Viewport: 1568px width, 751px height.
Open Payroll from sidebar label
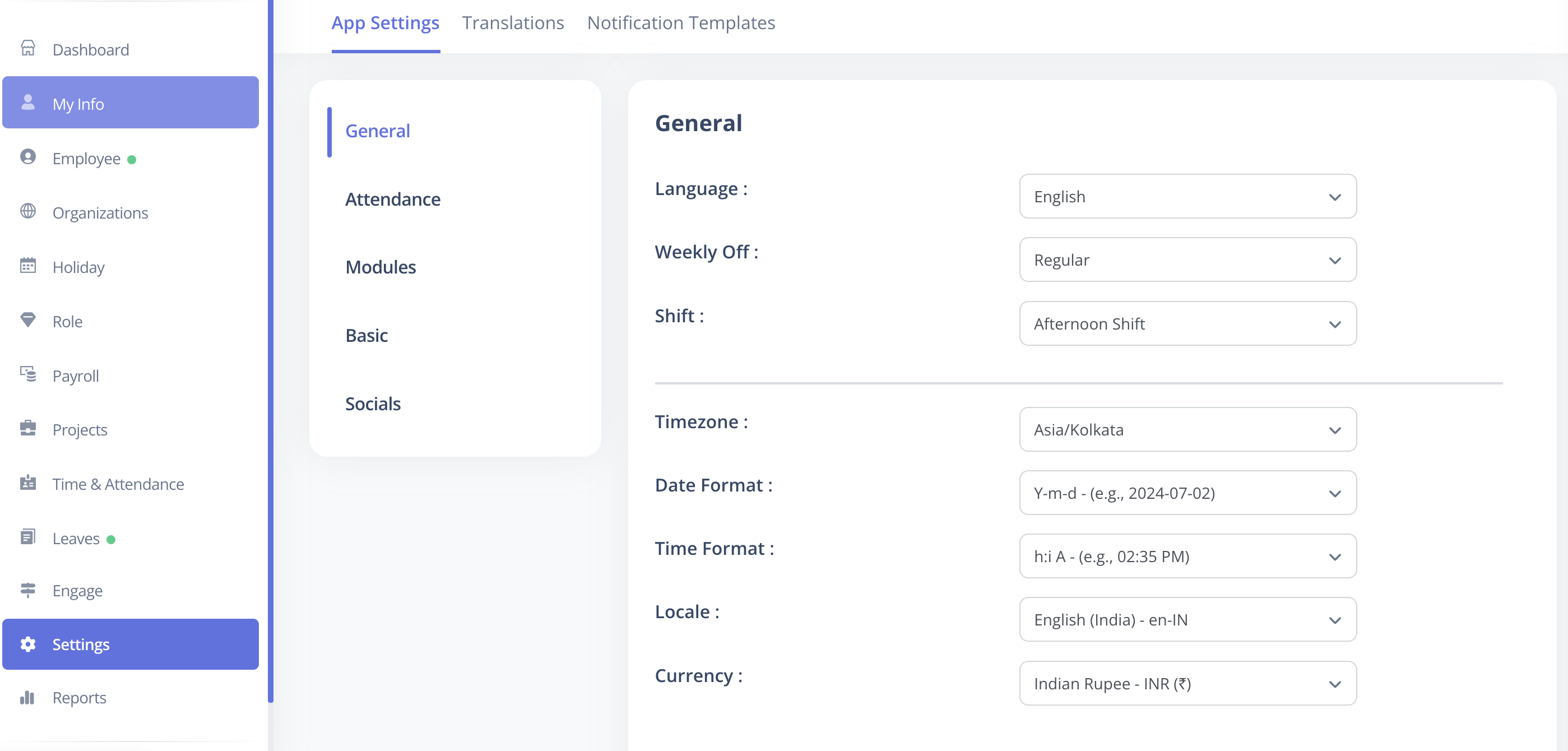pyautogui.click(x=76, y=375)
